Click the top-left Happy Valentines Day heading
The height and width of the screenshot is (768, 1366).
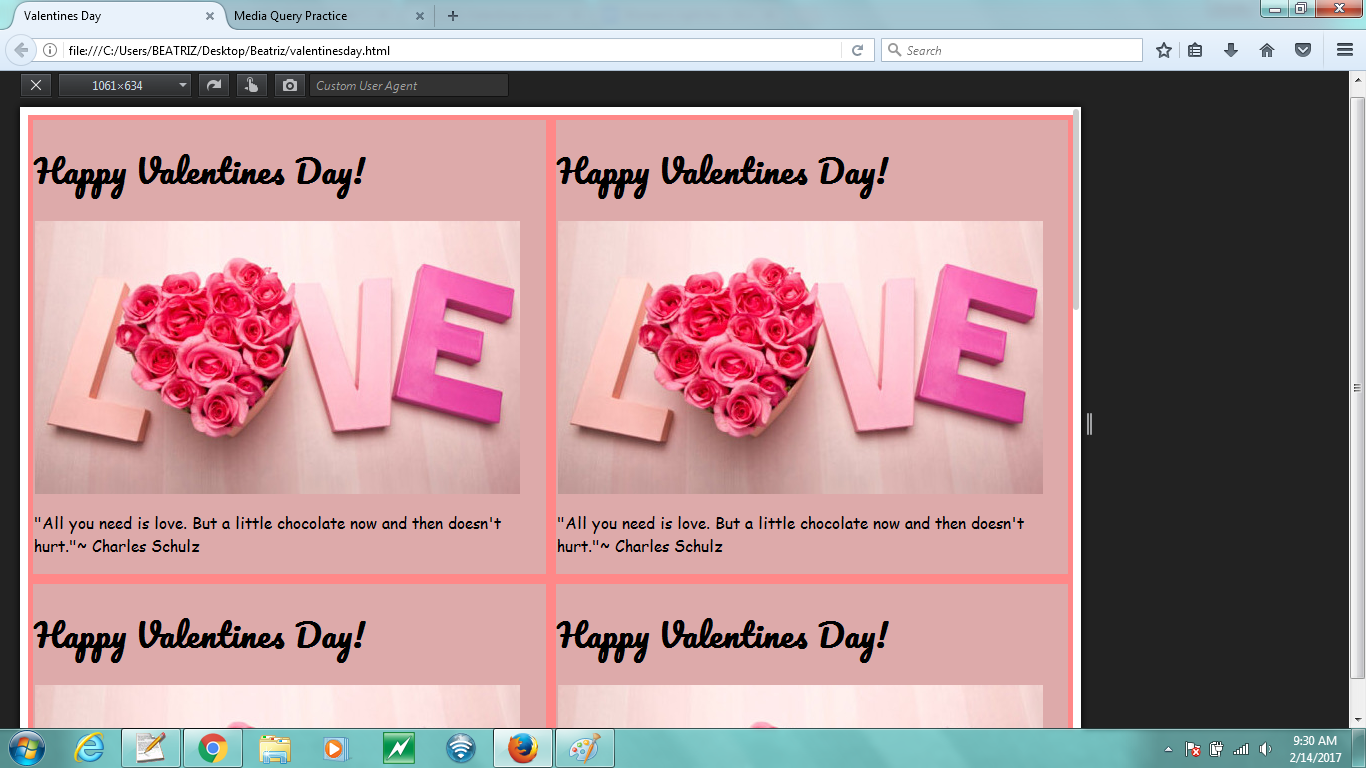click(x=200, y=174)
